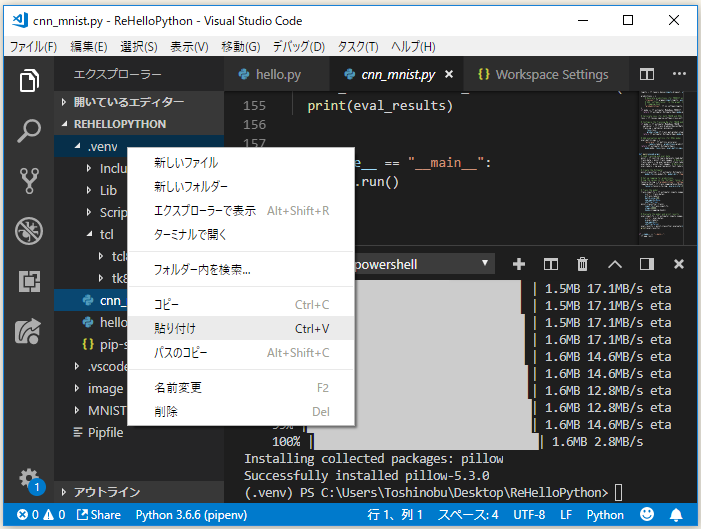Split the terminal panel
Image resolution: width=701 pixels, height=529 pixels.
(x=550, y=264)
